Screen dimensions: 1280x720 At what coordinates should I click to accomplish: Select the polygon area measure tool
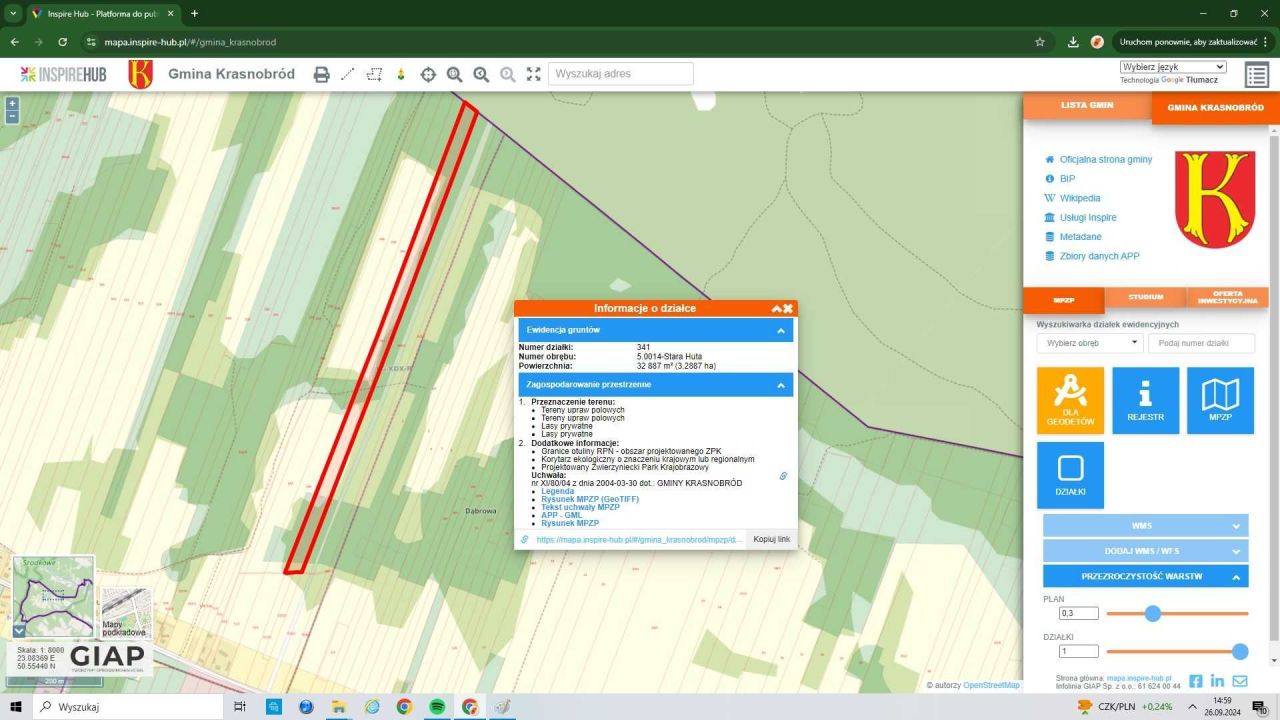coord(375,74)
